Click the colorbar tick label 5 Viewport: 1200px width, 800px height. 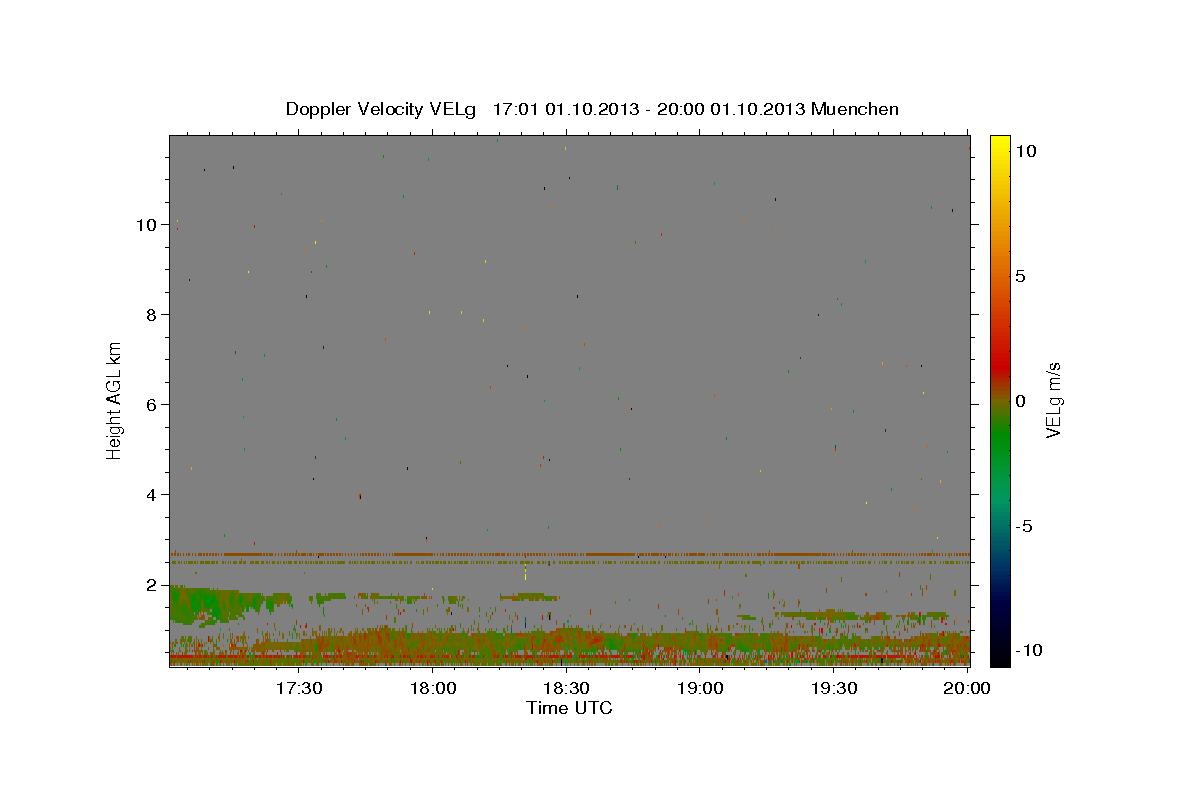1021,276
